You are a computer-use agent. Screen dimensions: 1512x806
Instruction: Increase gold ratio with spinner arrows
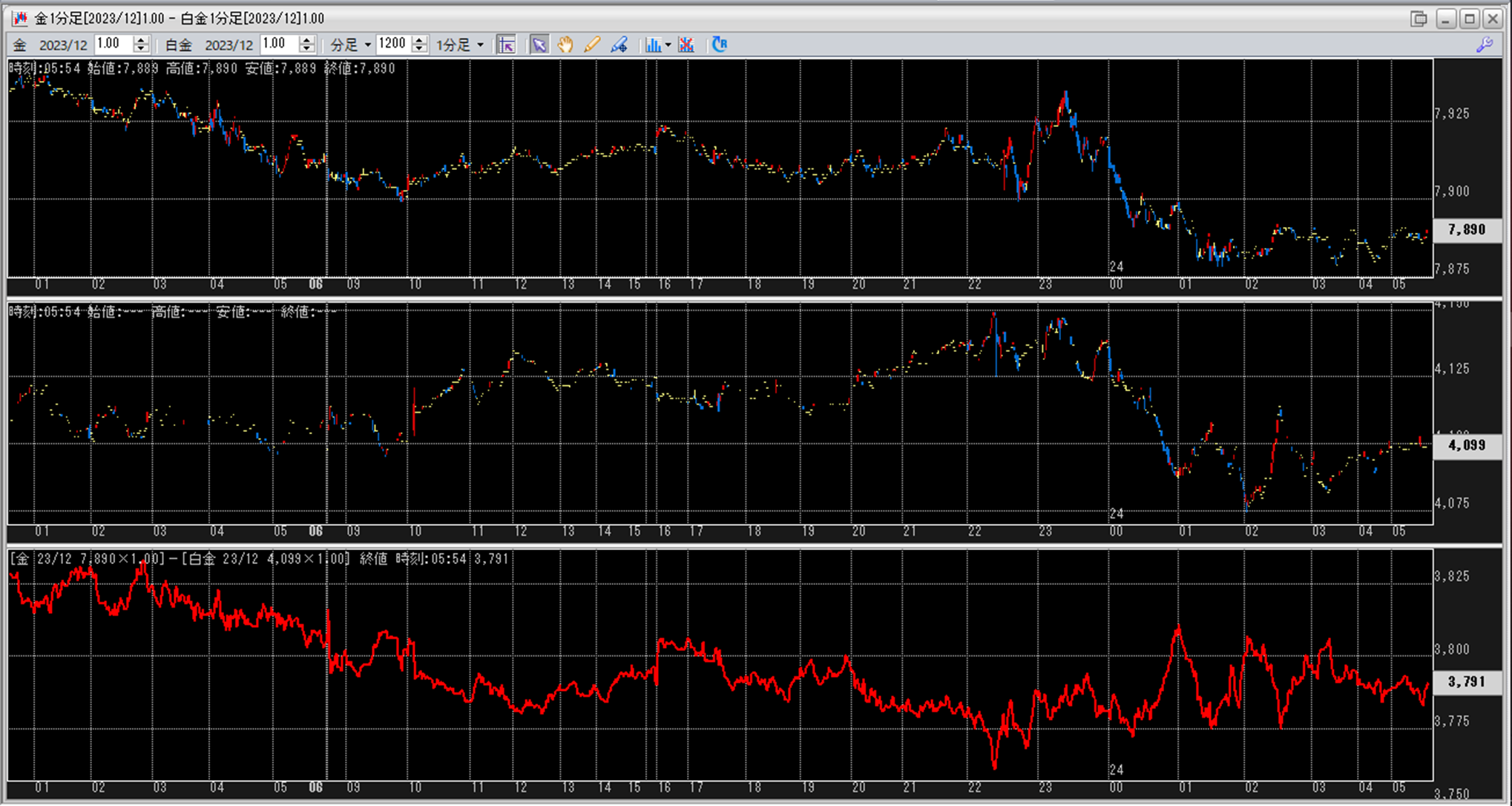pyautogui.click(x=141, y=40)
